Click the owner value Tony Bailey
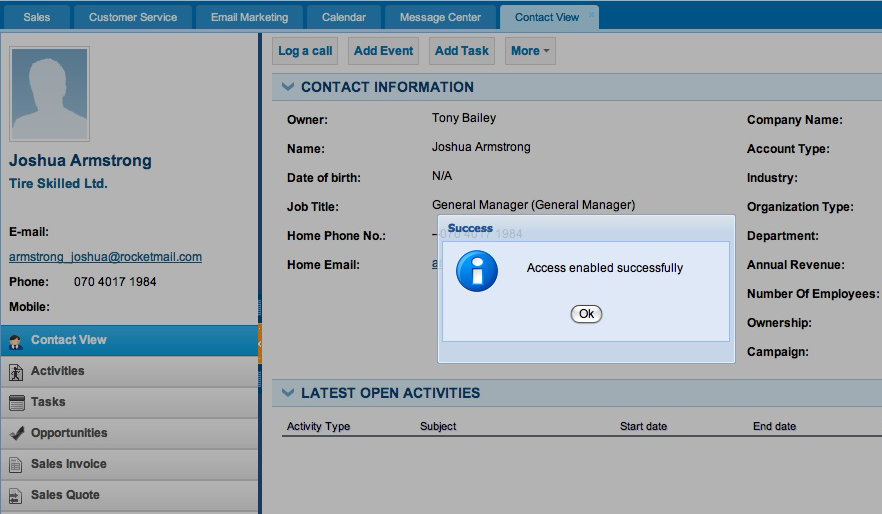 coord(464,118)
